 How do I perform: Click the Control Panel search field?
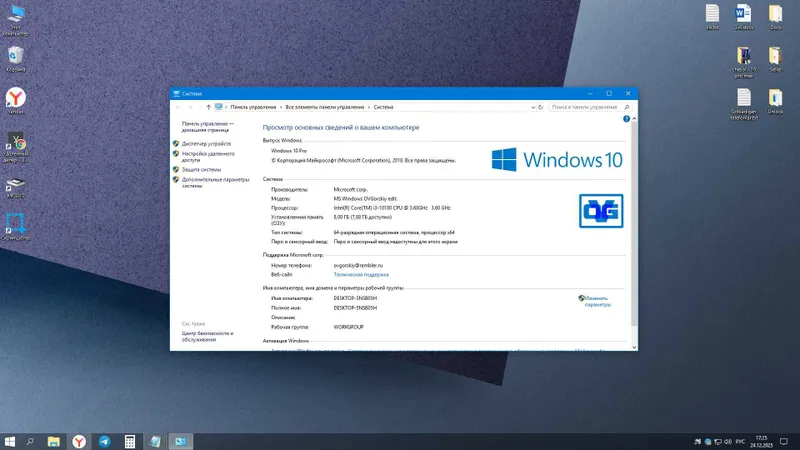tap(586, 107)
